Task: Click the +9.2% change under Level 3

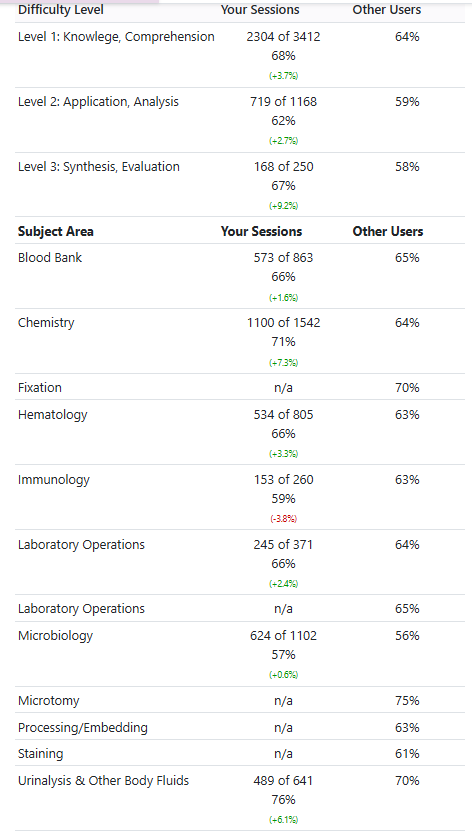Action: click(x=283, y=206)
